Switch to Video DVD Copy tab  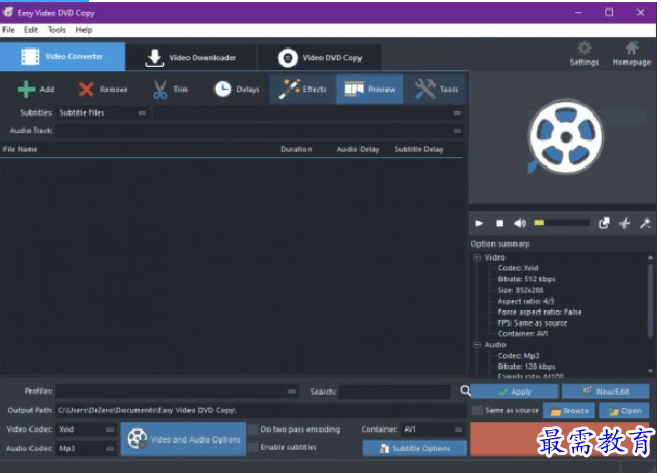pyautogui.click(x=320, y=58)
